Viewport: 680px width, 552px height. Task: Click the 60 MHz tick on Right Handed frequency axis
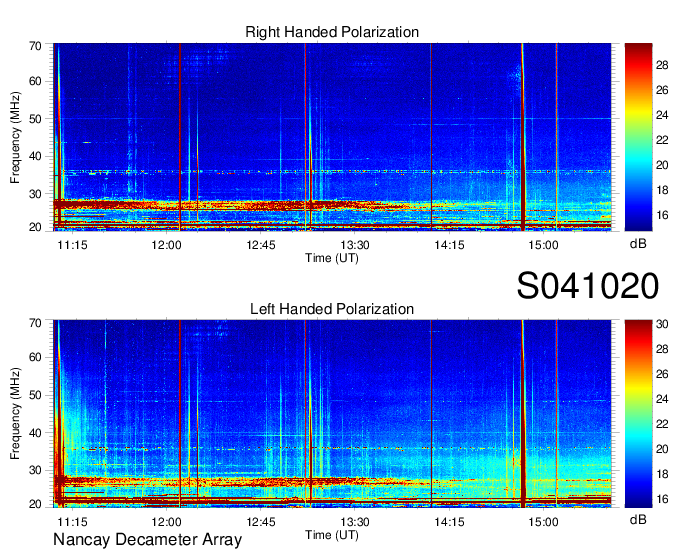[35, 81]
